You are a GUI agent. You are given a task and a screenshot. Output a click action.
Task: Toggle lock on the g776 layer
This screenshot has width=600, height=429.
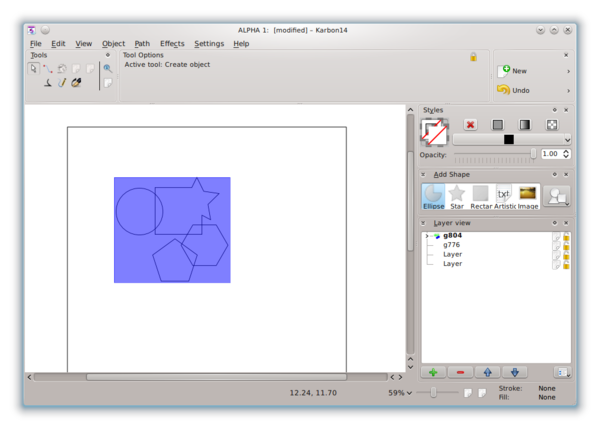(566, 245)
